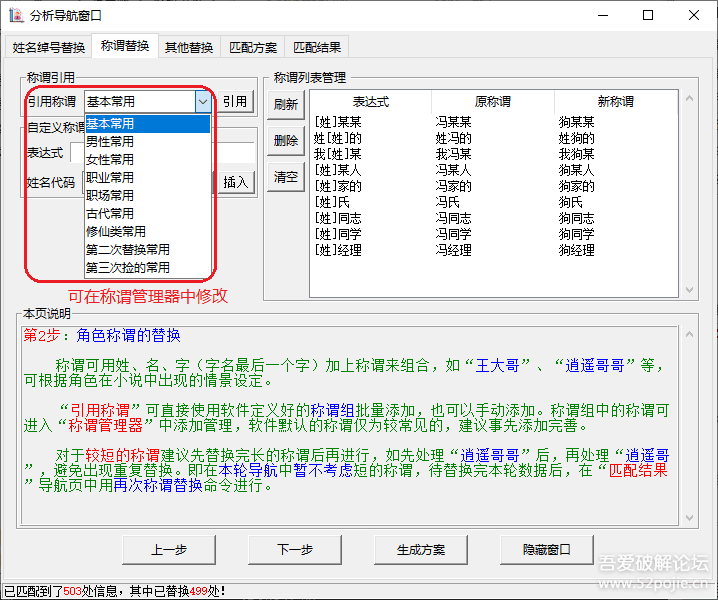Image resolution: width=718 pixels, height=600 pixels.
Task: Click down arrow of 本页说明 scrollbar
Action: coord(689,518)
